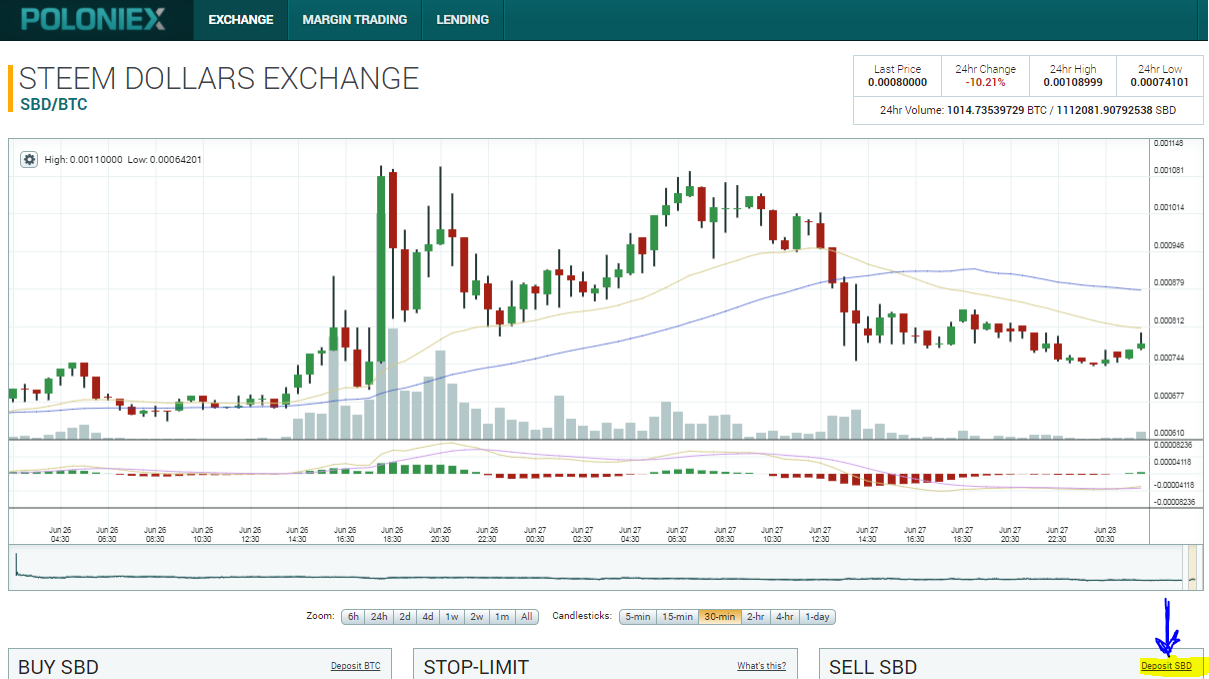Set chart zoom to 1m
Viewport: 1209px width, 679px height.
(x=502, y=616)
